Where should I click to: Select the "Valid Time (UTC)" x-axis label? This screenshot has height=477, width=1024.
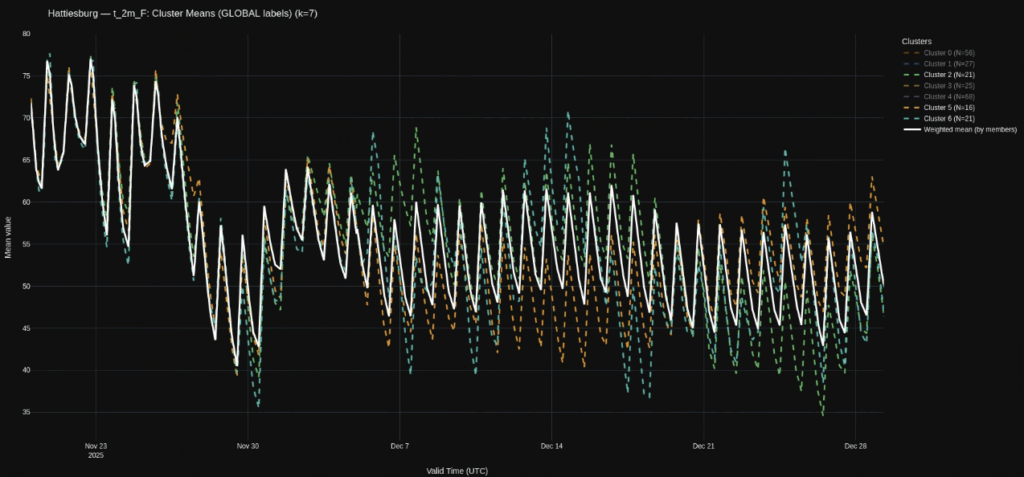(457, 470)
